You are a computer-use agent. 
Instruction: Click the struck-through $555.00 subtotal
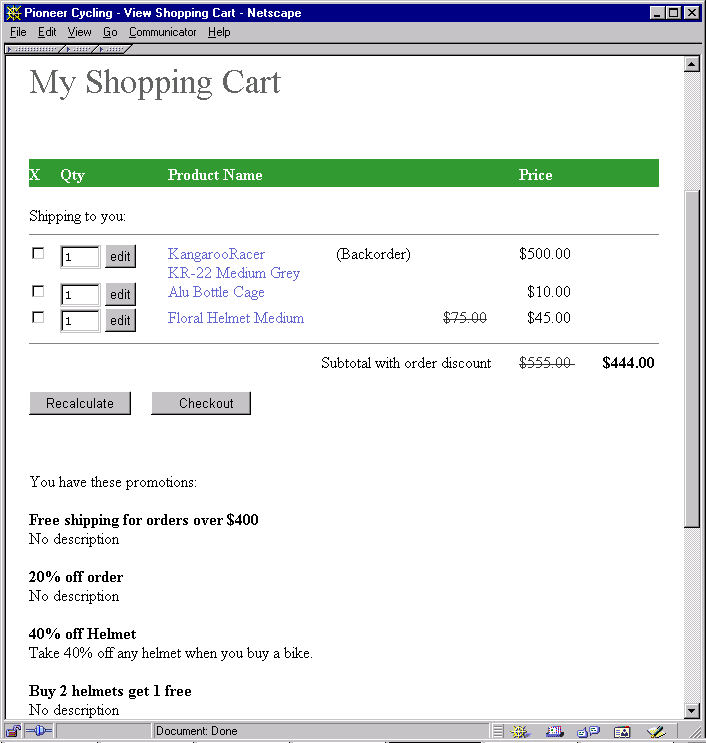547,363
